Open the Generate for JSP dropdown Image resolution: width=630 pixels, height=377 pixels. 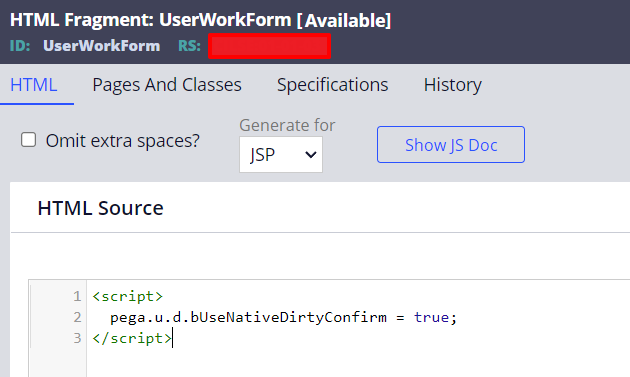point(281,155)
